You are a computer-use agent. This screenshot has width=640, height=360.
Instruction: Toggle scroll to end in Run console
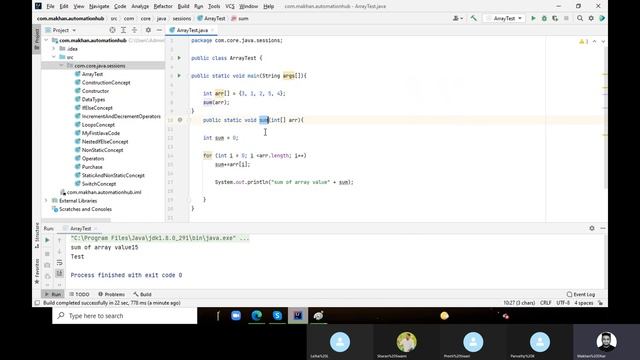(60, 273)
